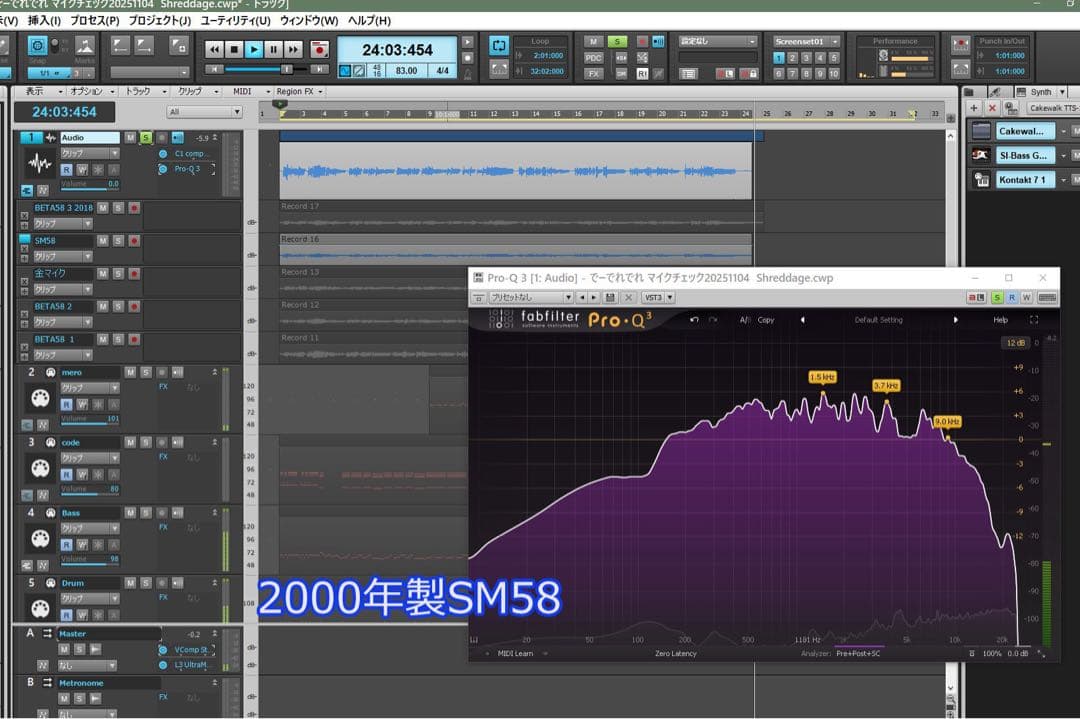Viewport: 1080px width, 719px height.
Task: Mute the SM58 track
Action: point(103,240)
